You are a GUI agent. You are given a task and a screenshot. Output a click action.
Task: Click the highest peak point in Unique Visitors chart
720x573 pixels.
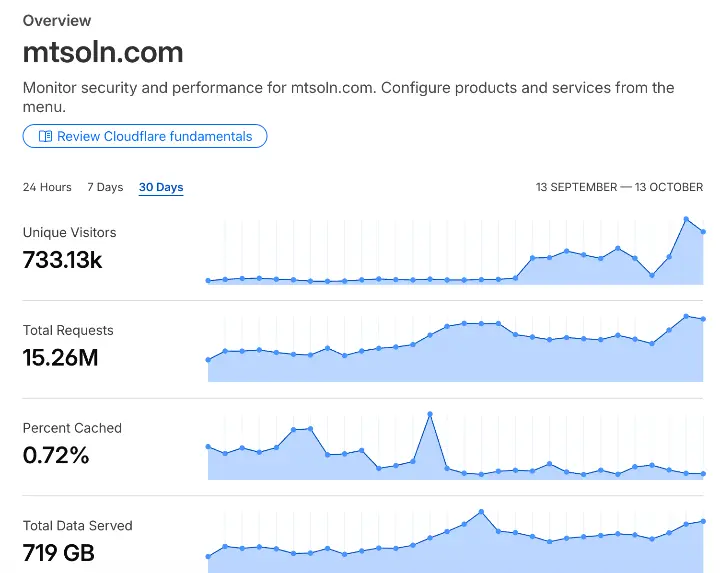pyautogui.click(x=686, y=219)
